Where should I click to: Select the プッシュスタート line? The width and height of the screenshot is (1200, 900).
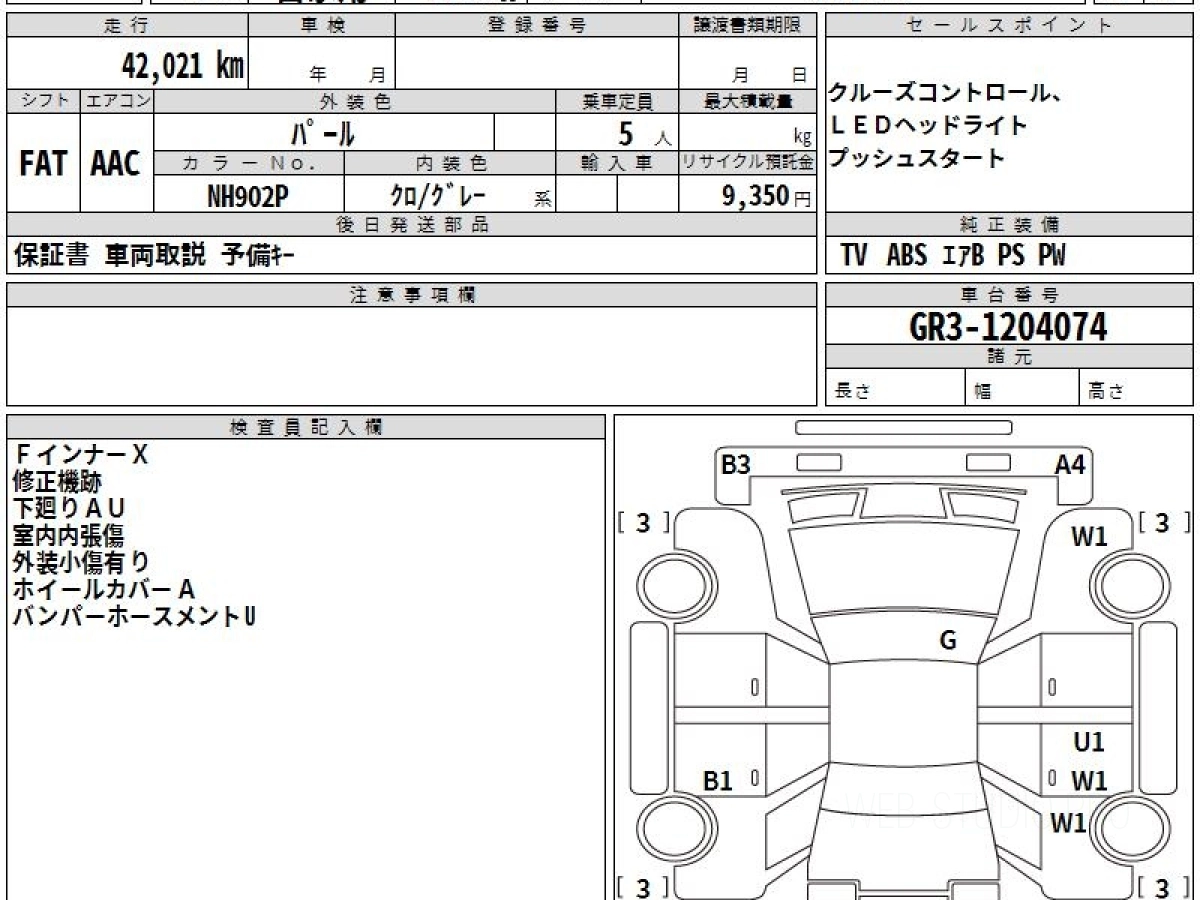click(916, 158)
